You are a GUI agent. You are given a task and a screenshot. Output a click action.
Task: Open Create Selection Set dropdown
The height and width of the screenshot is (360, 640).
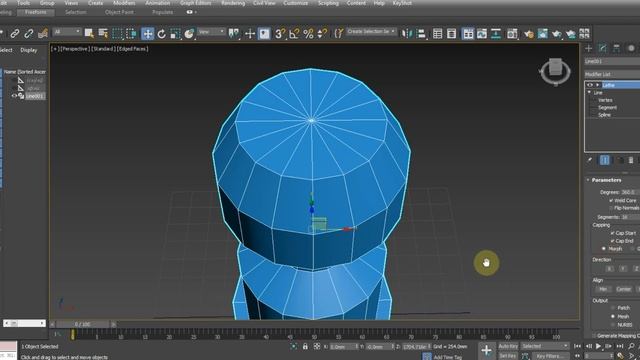pos(371,31)
